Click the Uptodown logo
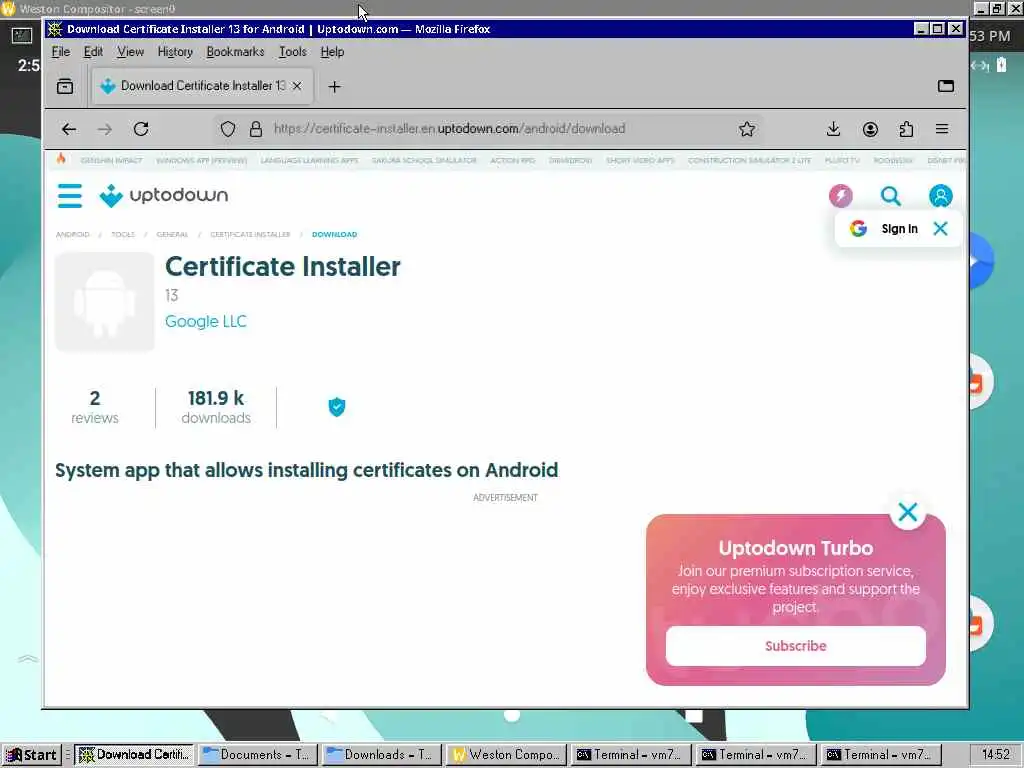1024x768 pixels. tap(163, 195)
